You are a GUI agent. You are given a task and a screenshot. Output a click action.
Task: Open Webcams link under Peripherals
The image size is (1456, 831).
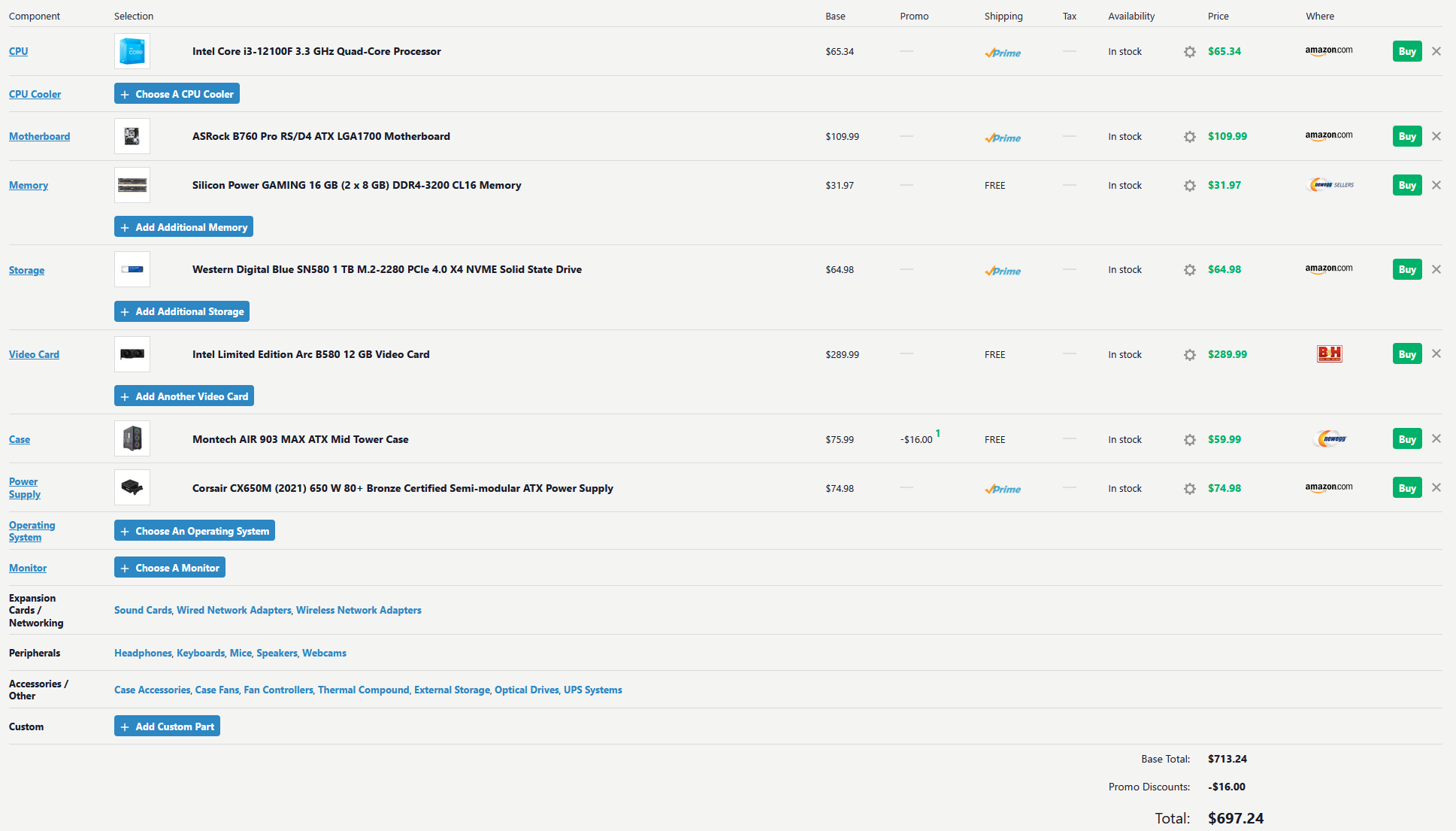(x=324, y=653)
